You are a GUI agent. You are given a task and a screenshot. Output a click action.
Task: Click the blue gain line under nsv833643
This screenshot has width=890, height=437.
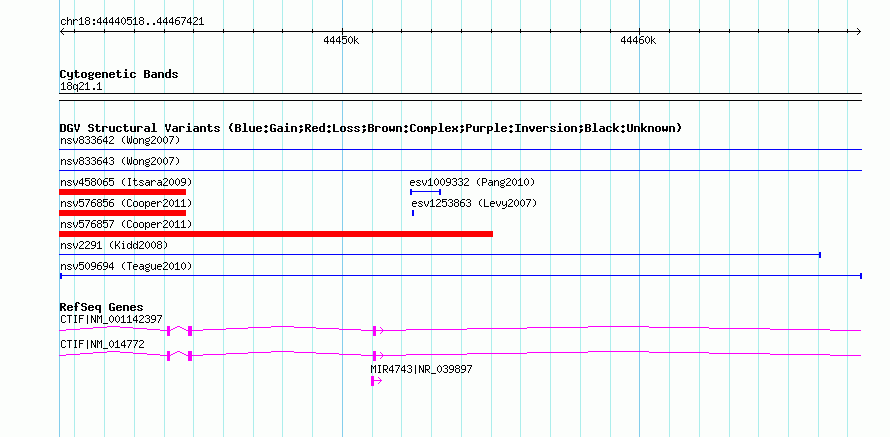pos(460,170)
